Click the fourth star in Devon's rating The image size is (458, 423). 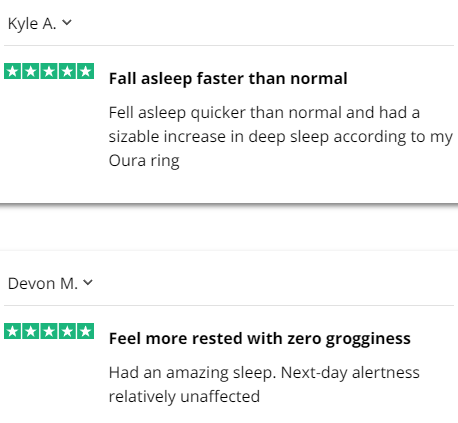click(67, 331)
